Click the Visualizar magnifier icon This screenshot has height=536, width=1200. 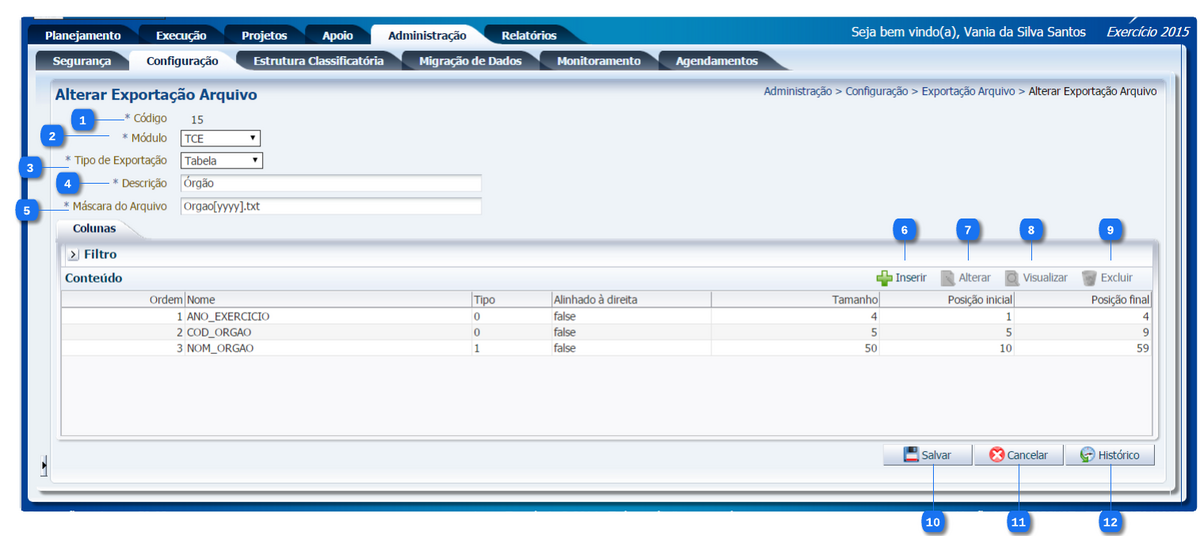tap(1012, 278)
